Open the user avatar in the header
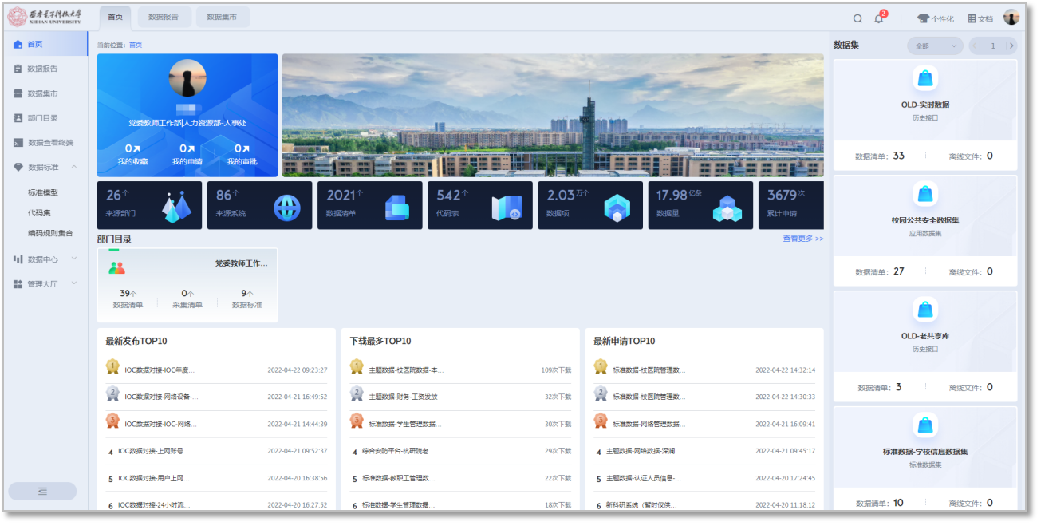This screenshot has height=523, width=1038. point(1011,18)
